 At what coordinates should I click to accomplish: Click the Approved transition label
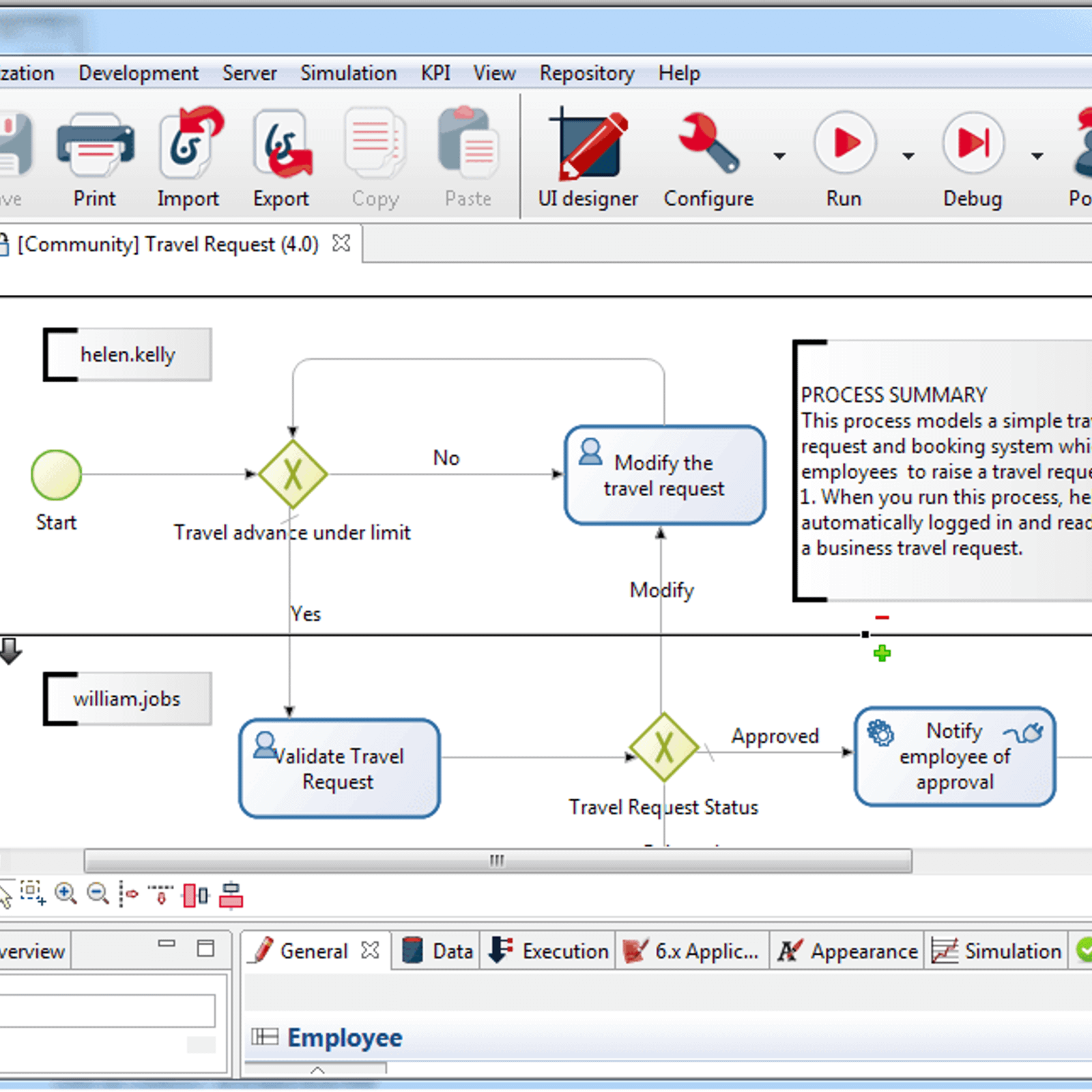click(775, 736)
